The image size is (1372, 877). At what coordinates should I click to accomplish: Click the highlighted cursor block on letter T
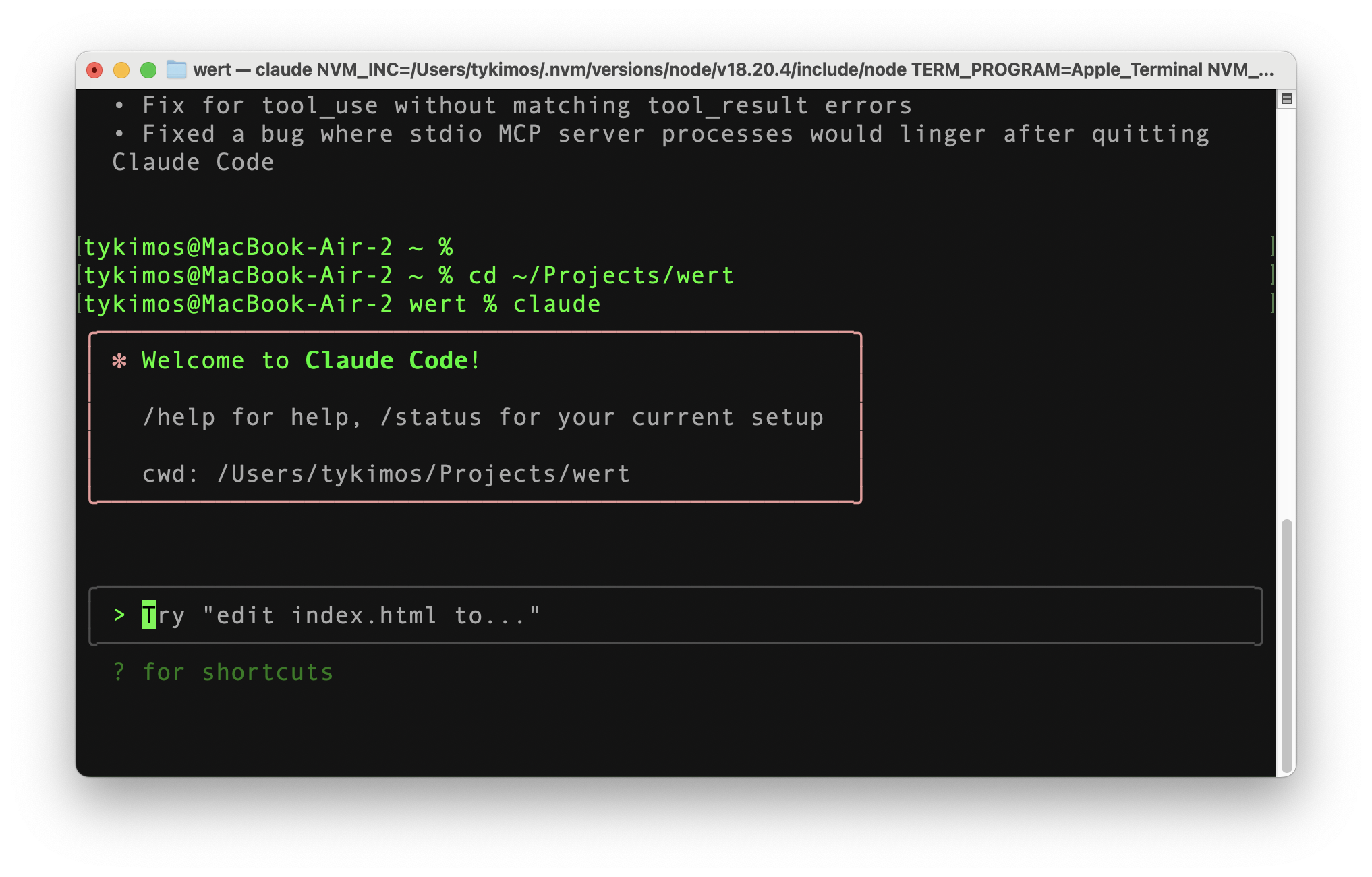[148, 615]
